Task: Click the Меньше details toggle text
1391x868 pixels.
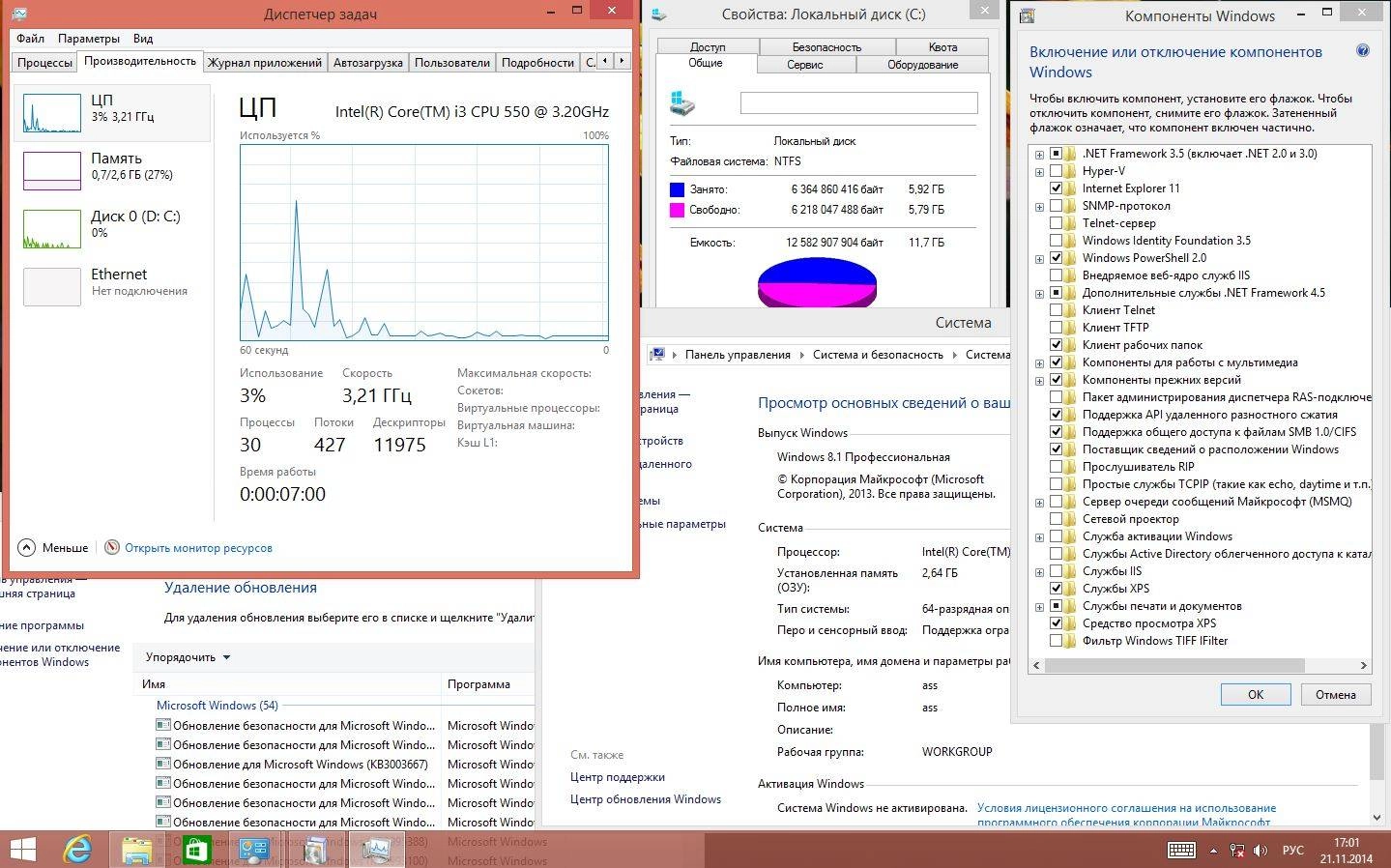Action: pyautogui.click(x=65, y=548)
